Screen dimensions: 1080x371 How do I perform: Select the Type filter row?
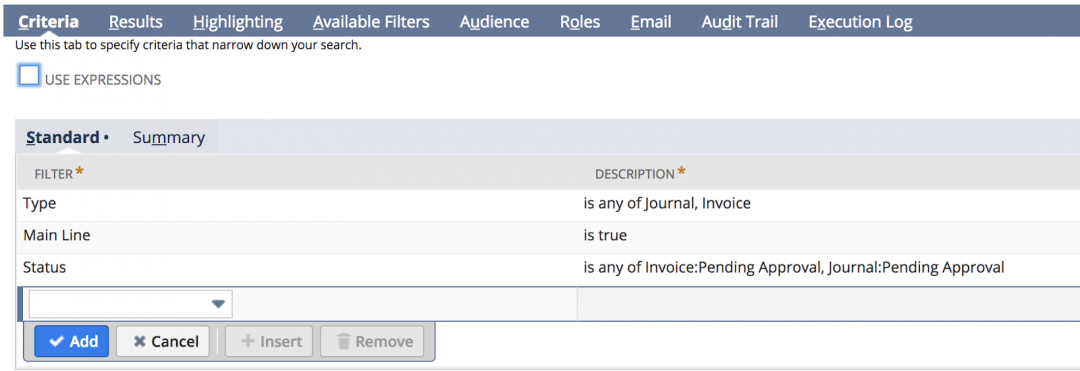click(548, 204)
